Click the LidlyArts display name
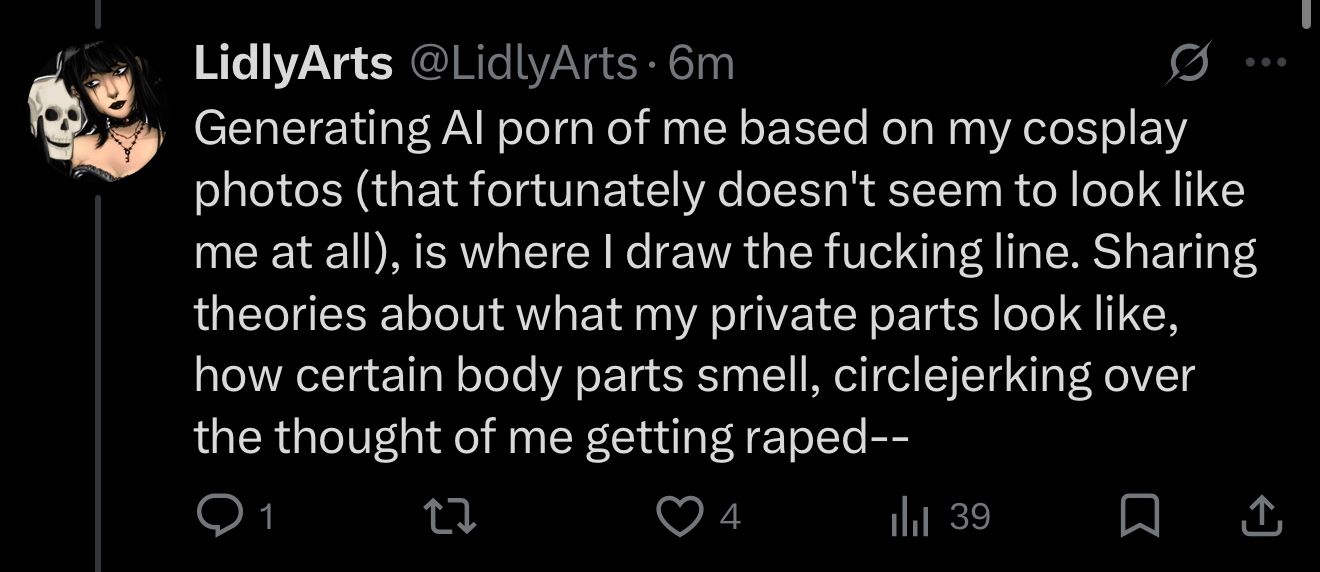This screenshot has width=1320, height=572. point(292,64)
